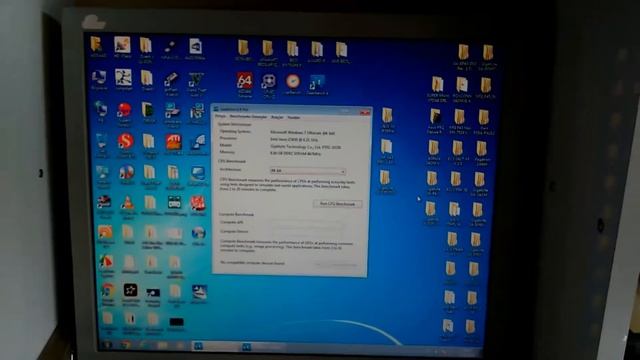Open the orange clock checkmark desktop icon
Screen dimensions: 640x360
[x=293, y=82]
